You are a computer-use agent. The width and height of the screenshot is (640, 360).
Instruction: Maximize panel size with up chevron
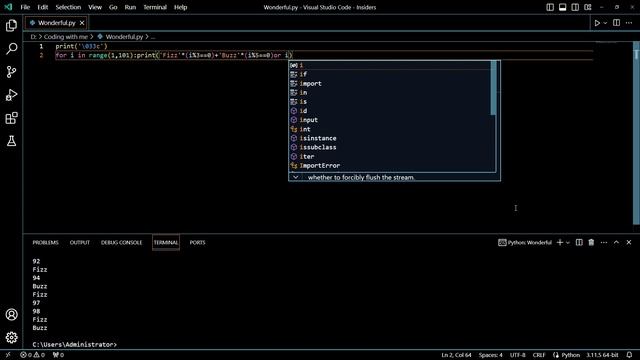pos(616,242)
